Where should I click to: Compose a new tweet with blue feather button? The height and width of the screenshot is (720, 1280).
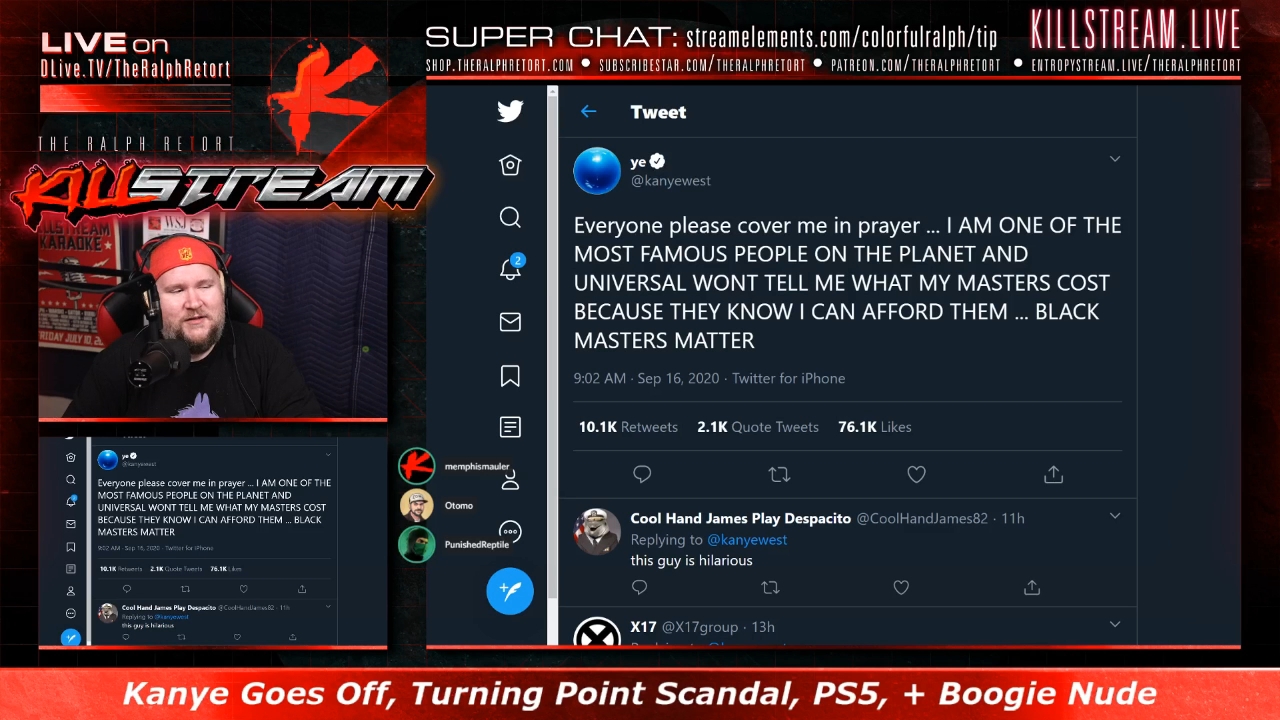[x=510, y=591]
